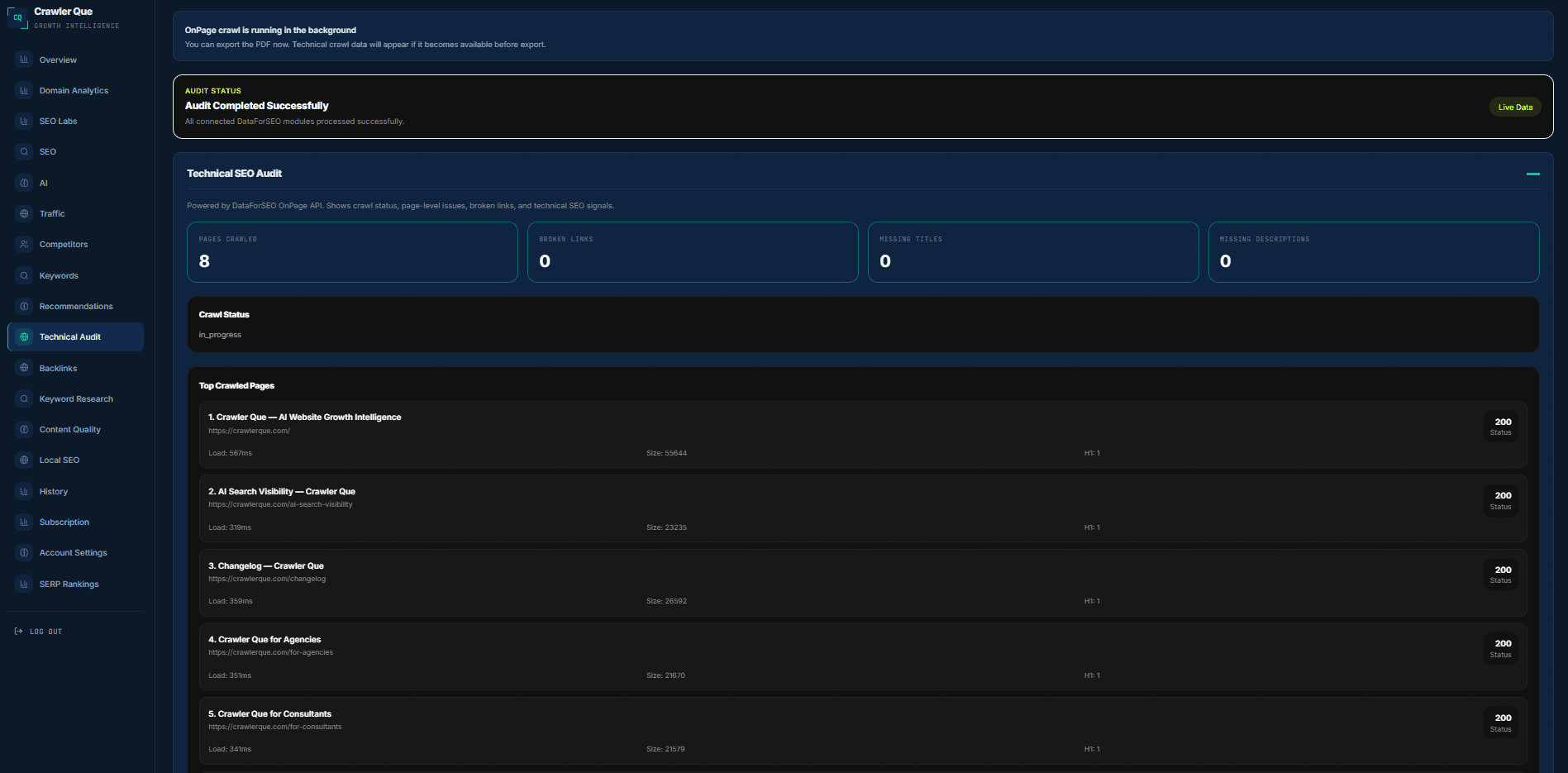
Task: Click 200 status badge for Agencies page
Action: (x=1501, y=648)
